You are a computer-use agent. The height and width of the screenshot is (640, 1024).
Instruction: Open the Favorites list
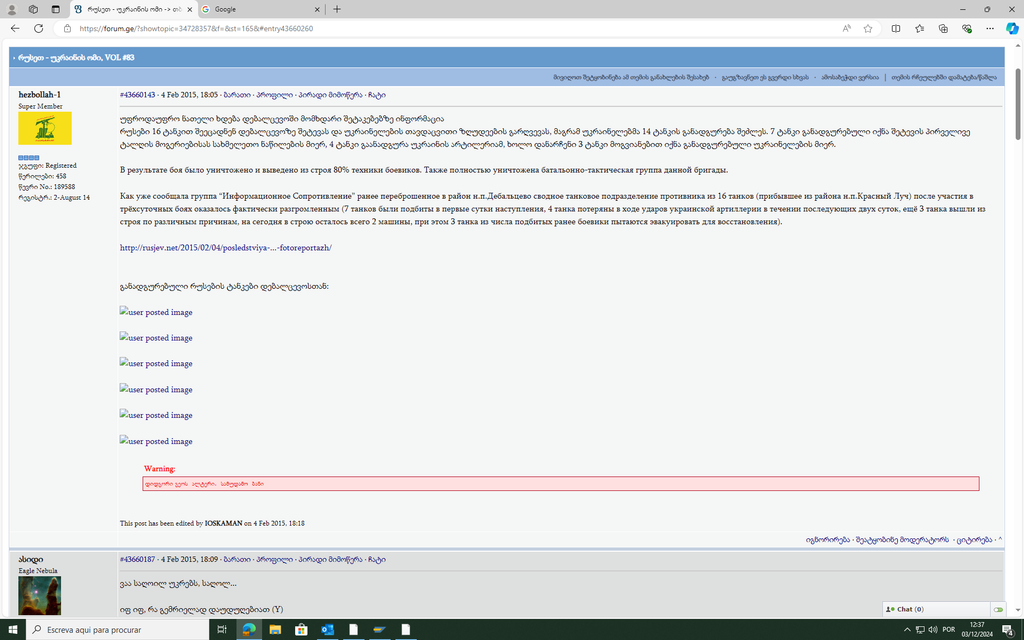(x=920, y=28)
